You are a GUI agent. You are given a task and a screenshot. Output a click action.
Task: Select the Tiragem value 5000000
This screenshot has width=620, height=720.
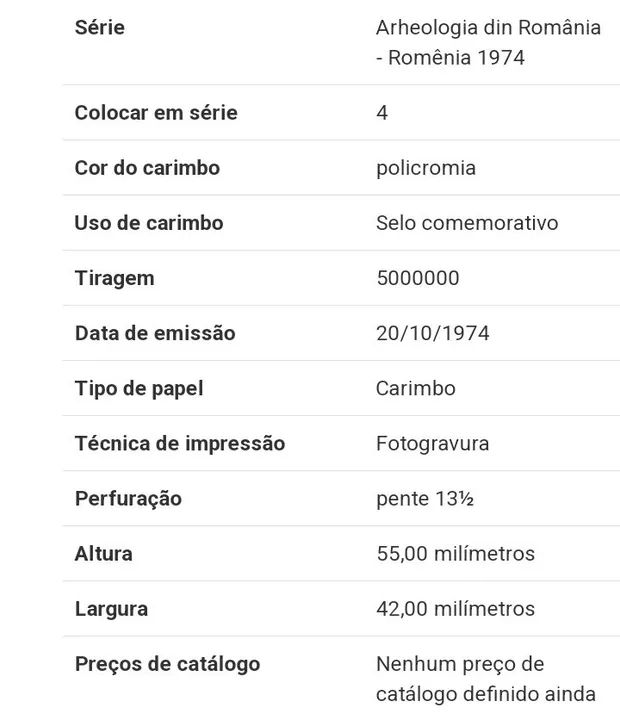pyautogui.click(x=418, y=278)
